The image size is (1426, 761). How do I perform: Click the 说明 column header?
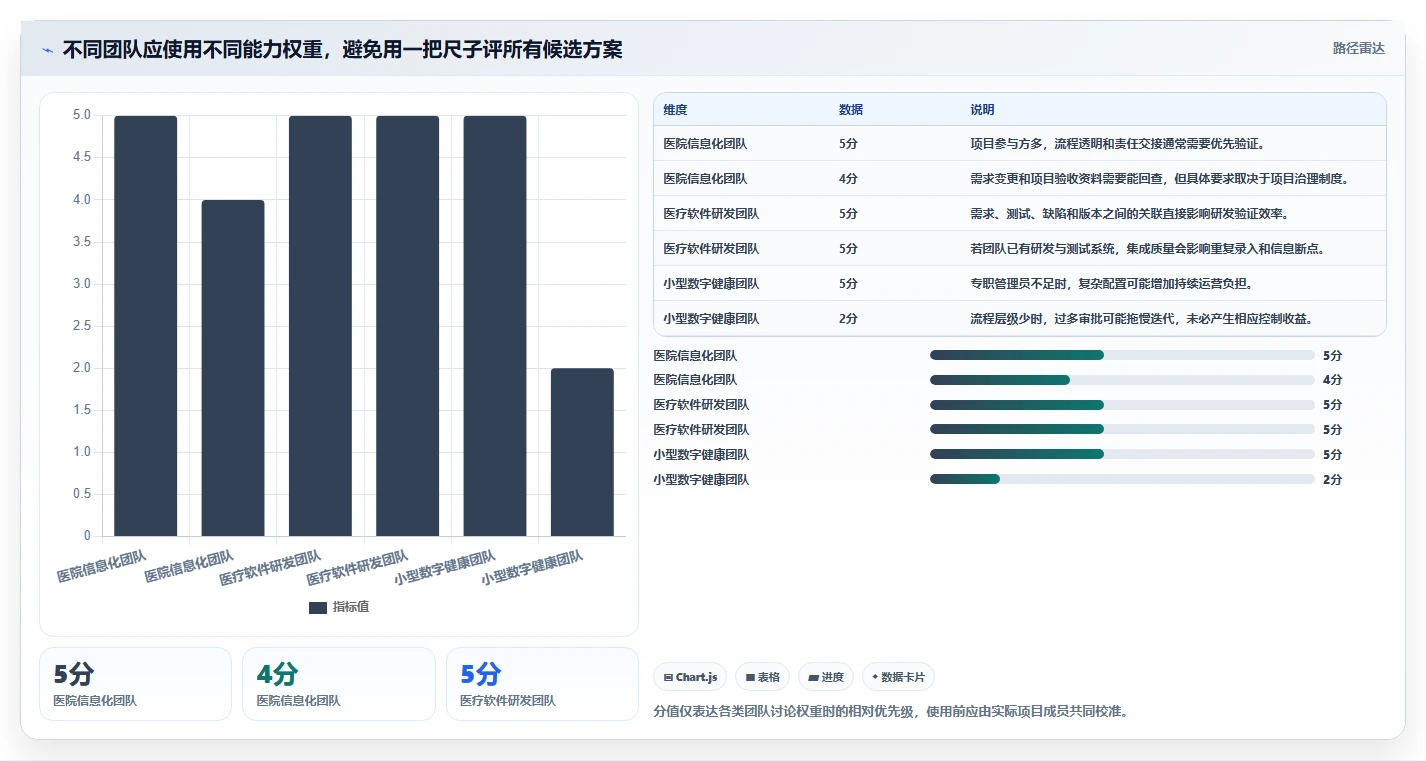[982, 110]
